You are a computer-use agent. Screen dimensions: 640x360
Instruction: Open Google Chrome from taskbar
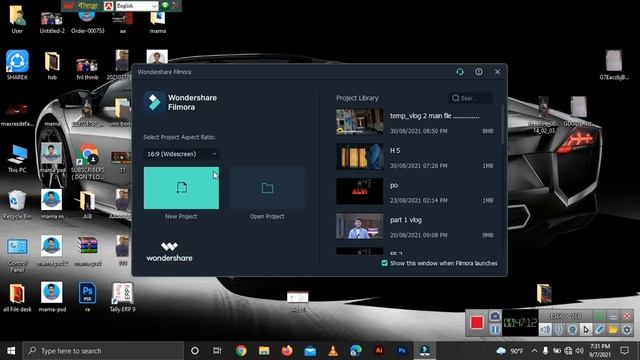coord(241,351)
